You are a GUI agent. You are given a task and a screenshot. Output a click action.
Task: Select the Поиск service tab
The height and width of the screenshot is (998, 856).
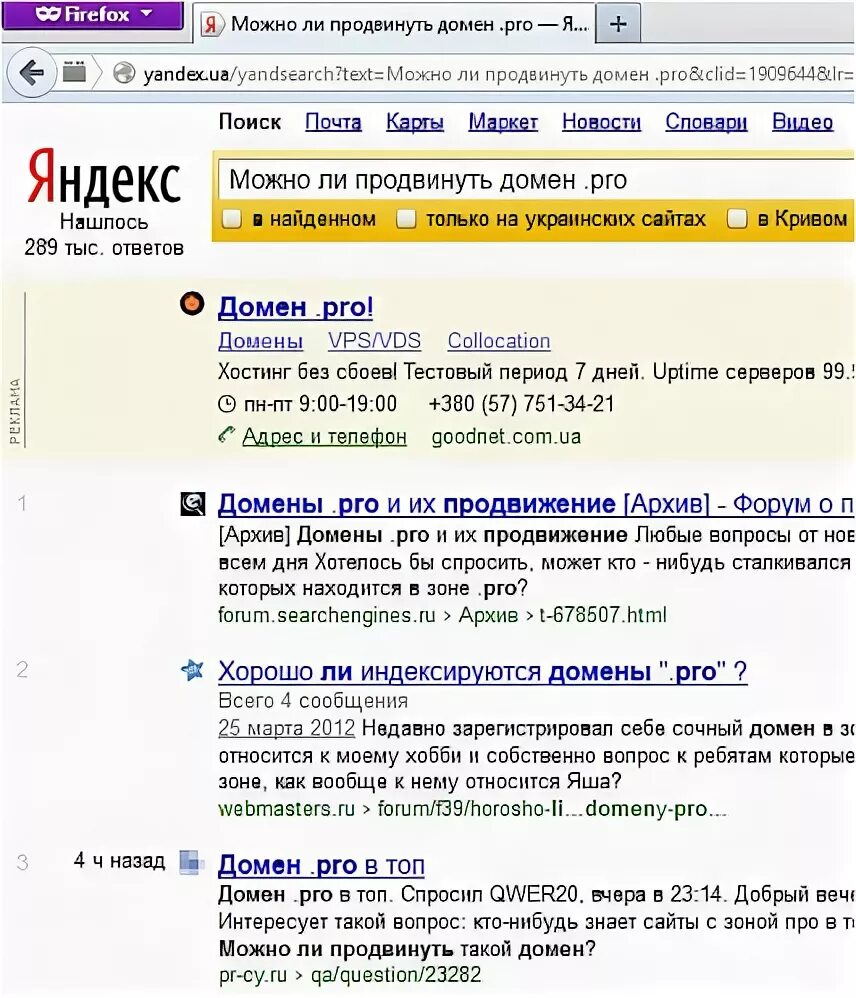pos(249,122)
